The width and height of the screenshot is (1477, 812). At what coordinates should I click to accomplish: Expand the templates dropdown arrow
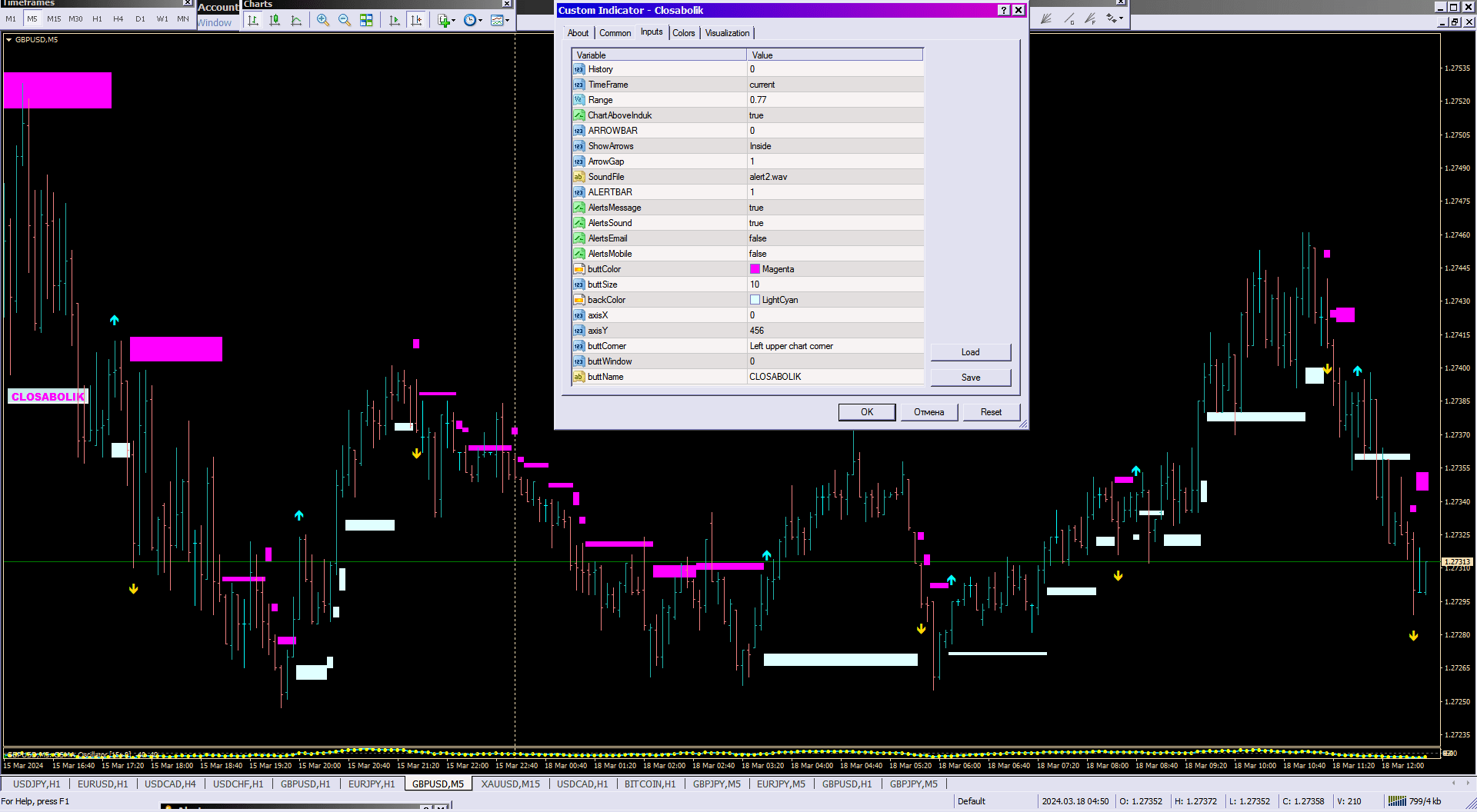[508, 21]
